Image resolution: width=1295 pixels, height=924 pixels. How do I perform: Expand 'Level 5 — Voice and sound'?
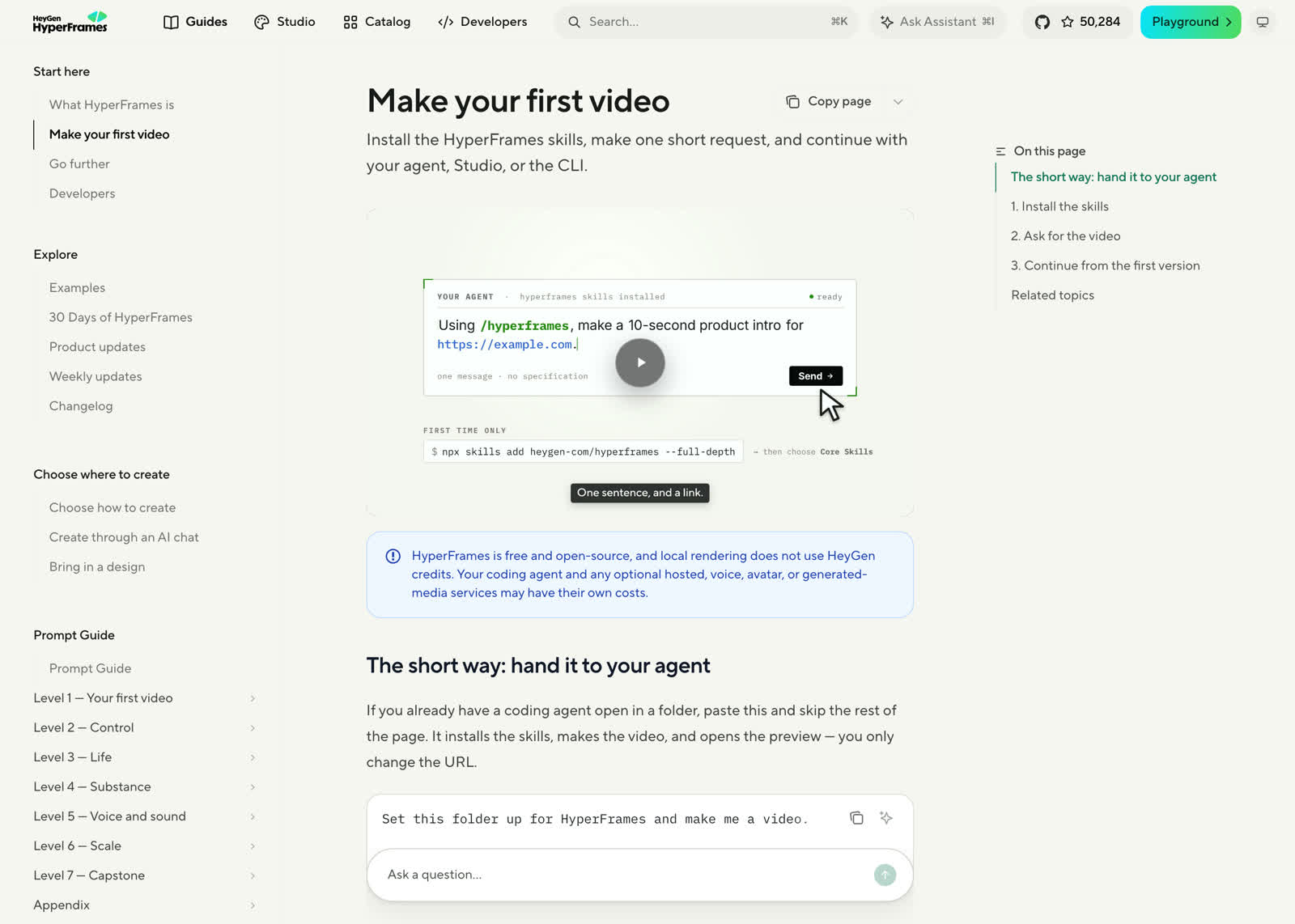pyautogui.click(x=145, y=816)
